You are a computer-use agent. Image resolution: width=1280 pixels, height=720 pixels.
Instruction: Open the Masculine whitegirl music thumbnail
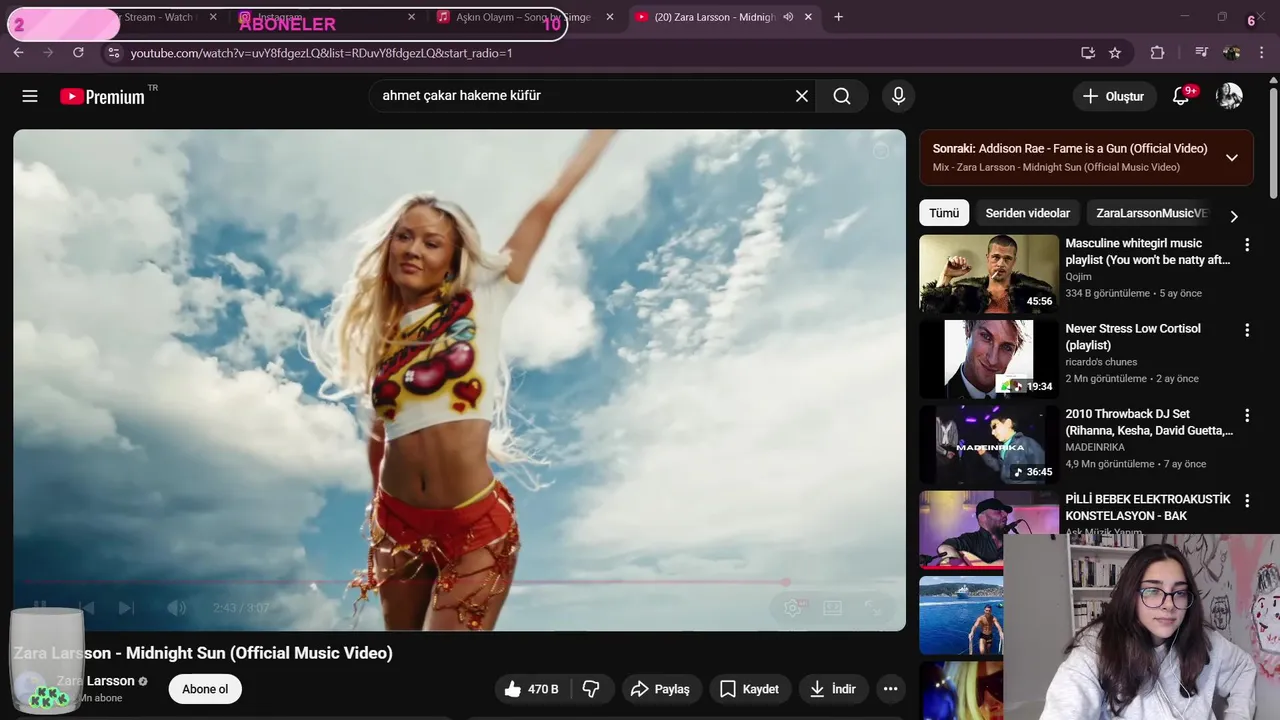tap(989, 274)
